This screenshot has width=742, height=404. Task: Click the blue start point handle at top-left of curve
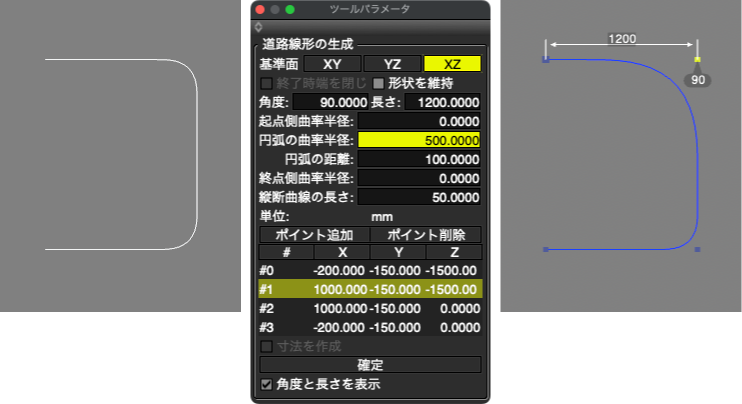click(546, 60)
